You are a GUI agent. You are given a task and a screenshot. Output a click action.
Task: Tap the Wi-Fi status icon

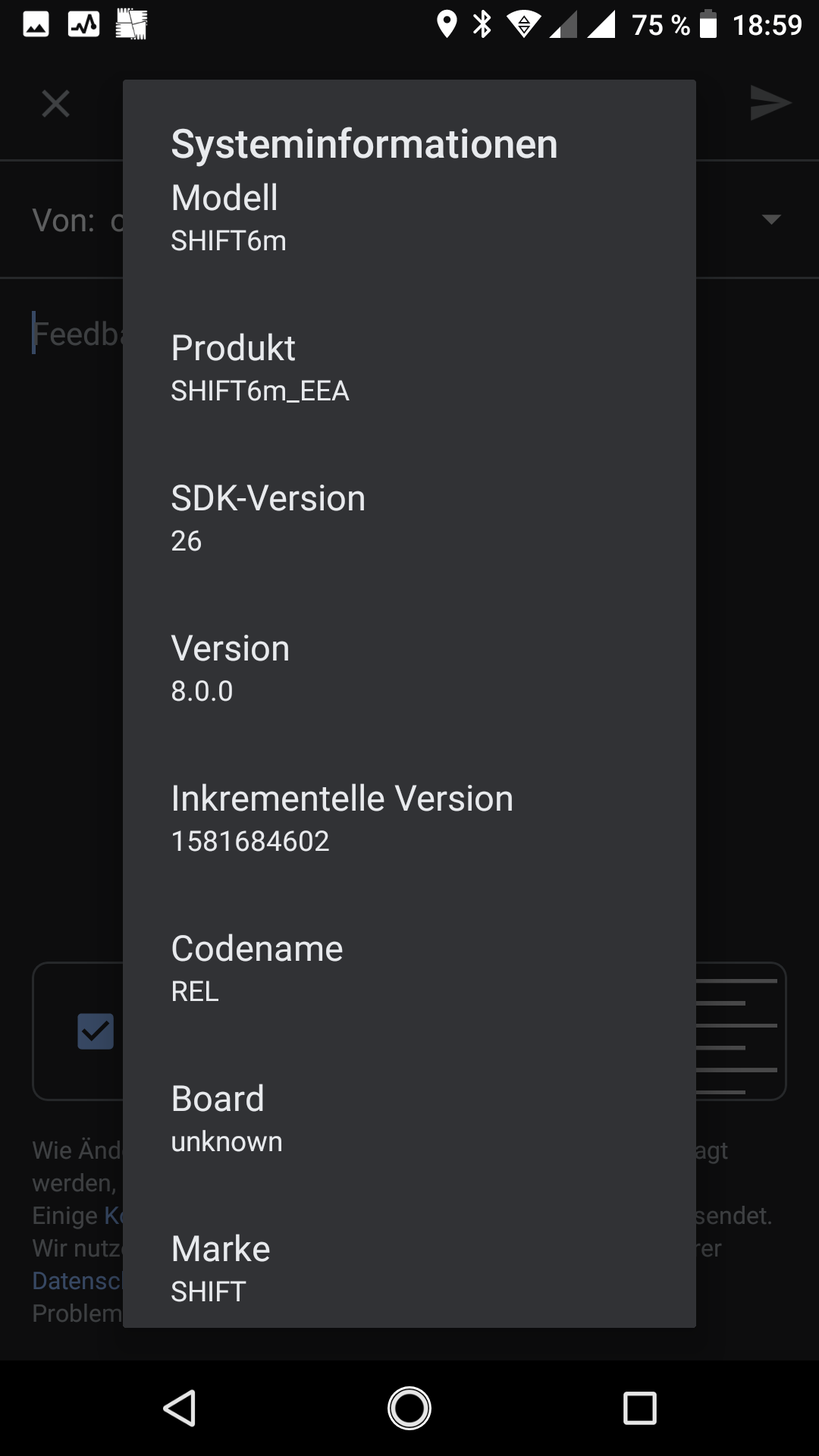pos(524,25)
